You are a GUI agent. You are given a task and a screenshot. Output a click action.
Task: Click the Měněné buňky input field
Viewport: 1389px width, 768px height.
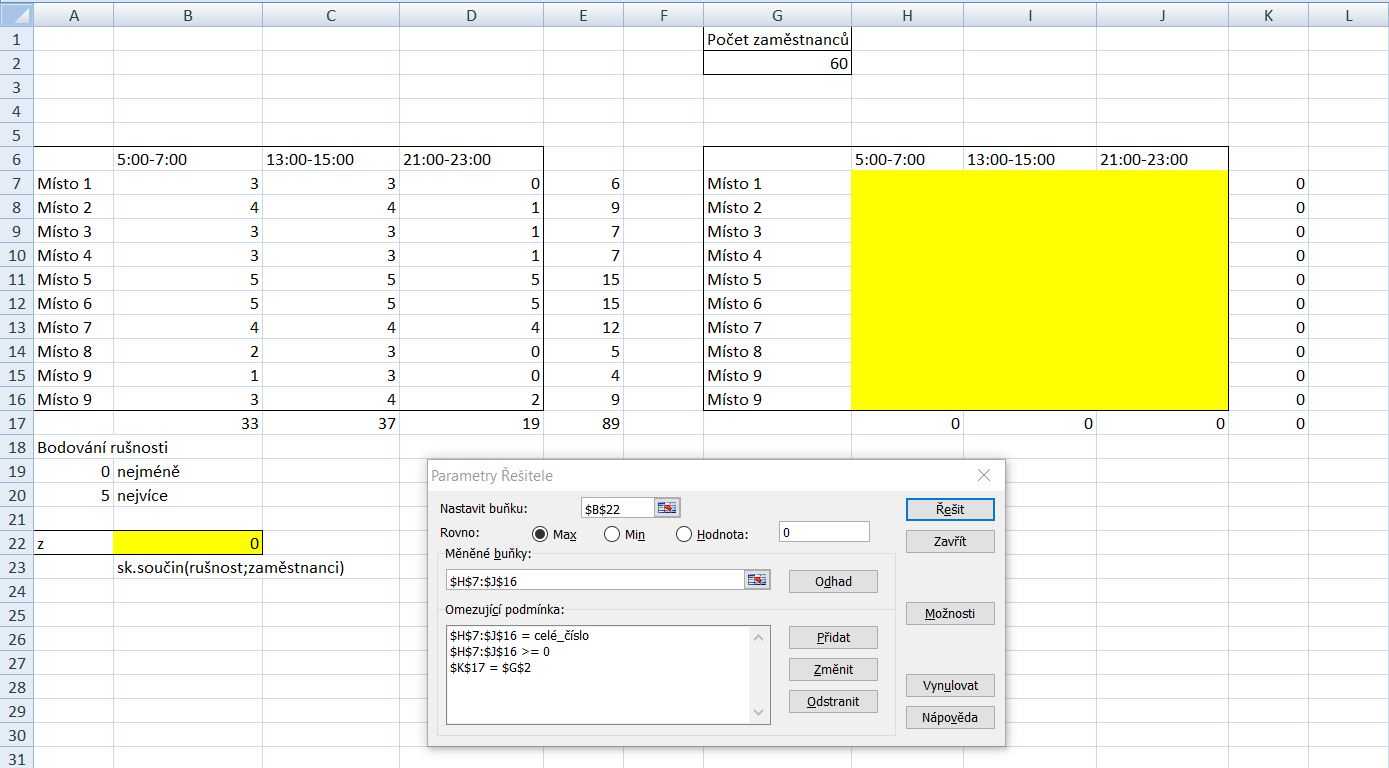click(x=596, y=580)
